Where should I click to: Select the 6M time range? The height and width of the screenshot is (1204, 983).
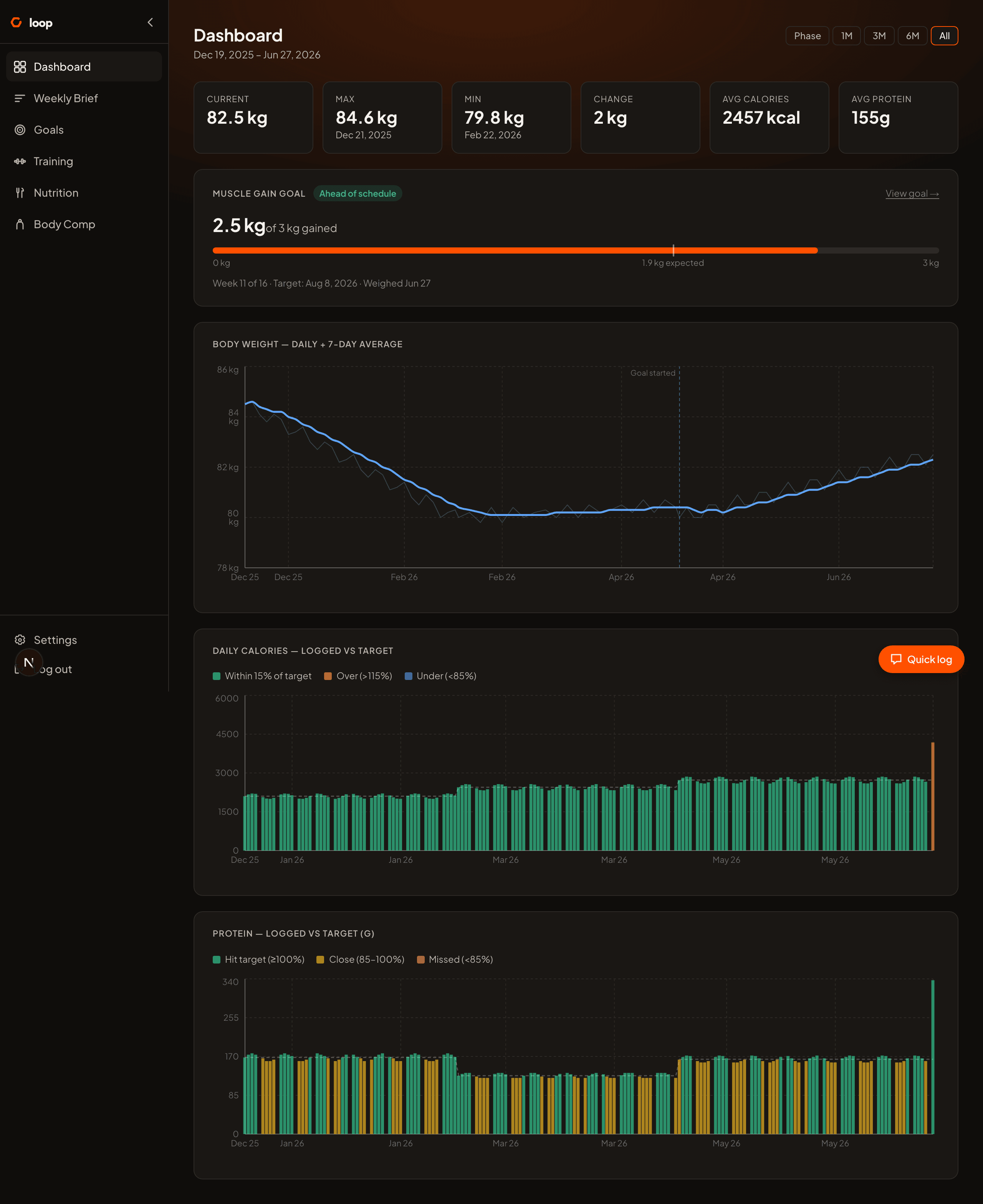(x=912, y=36)
